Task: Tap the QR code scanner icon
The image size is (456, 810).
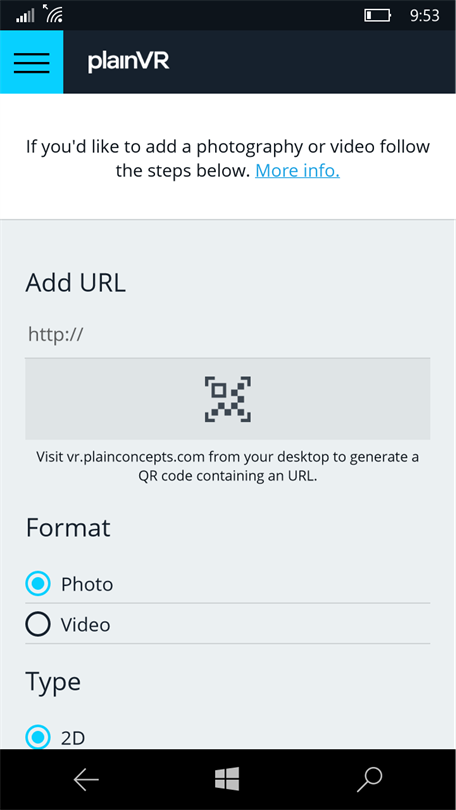Action: pyautogui.click(x=228, y=399)
